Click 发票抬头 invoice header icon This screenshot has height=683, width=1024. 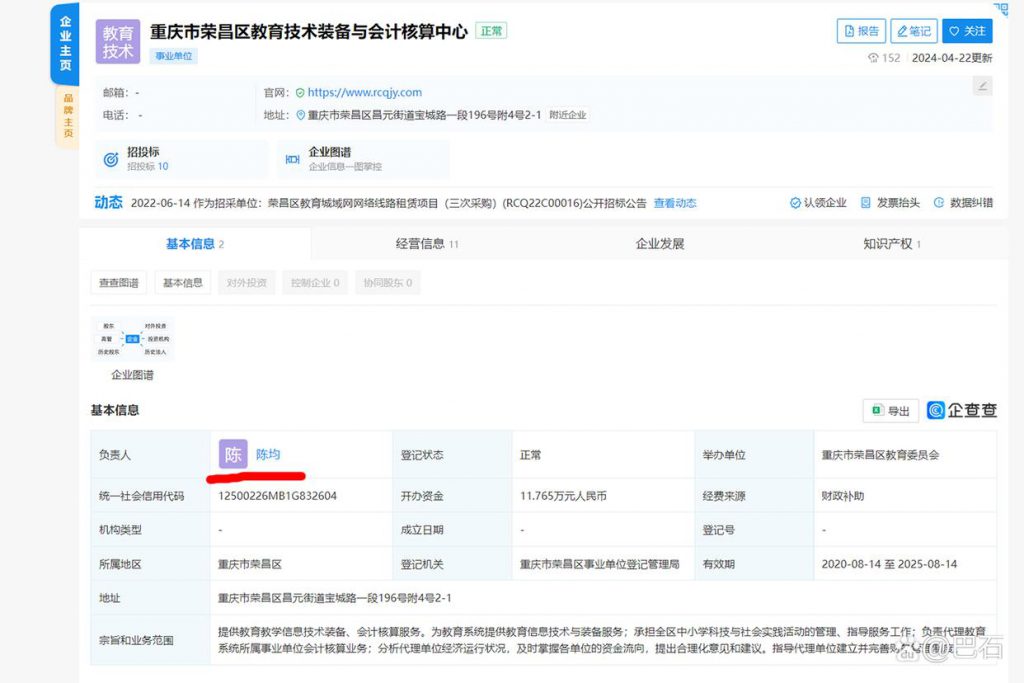point(867,203)
